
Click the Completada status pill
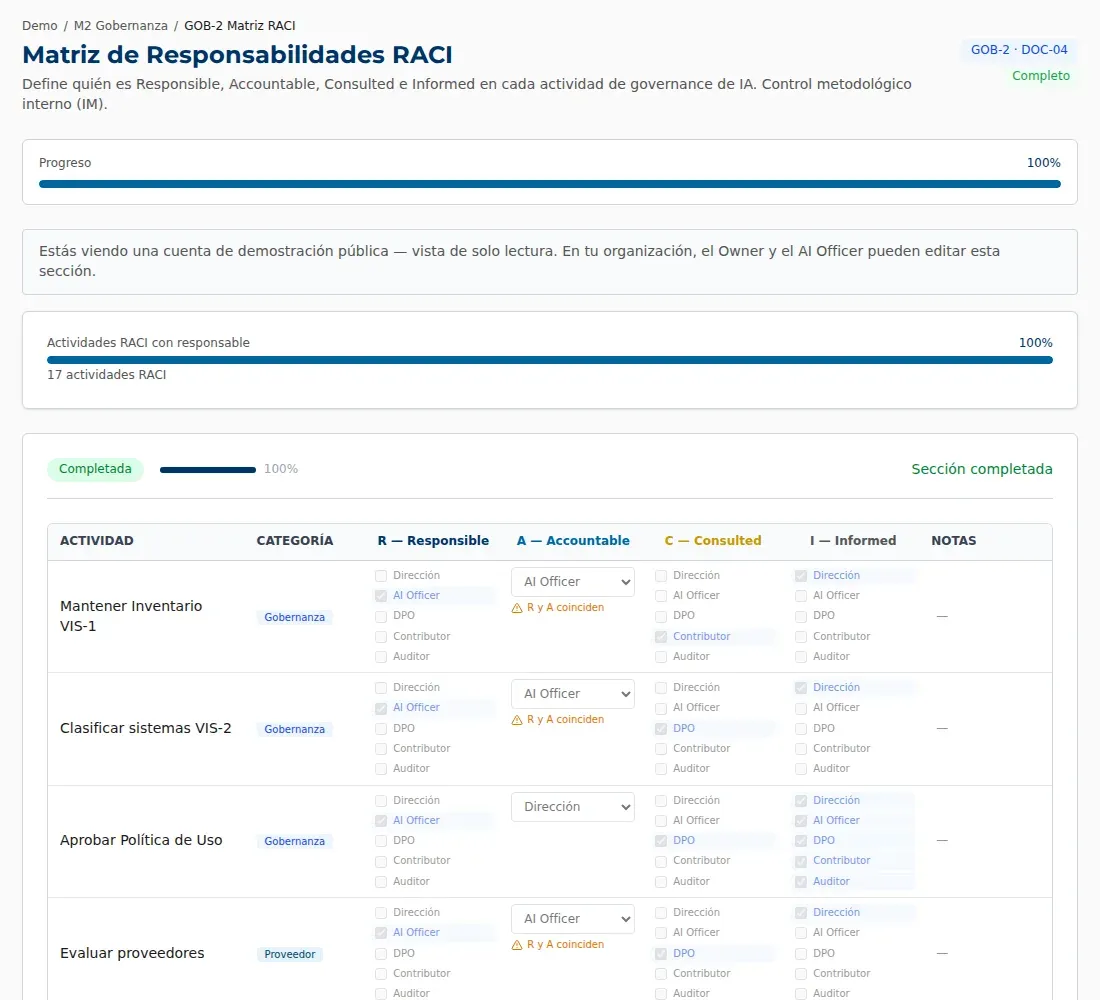point(95,469)
